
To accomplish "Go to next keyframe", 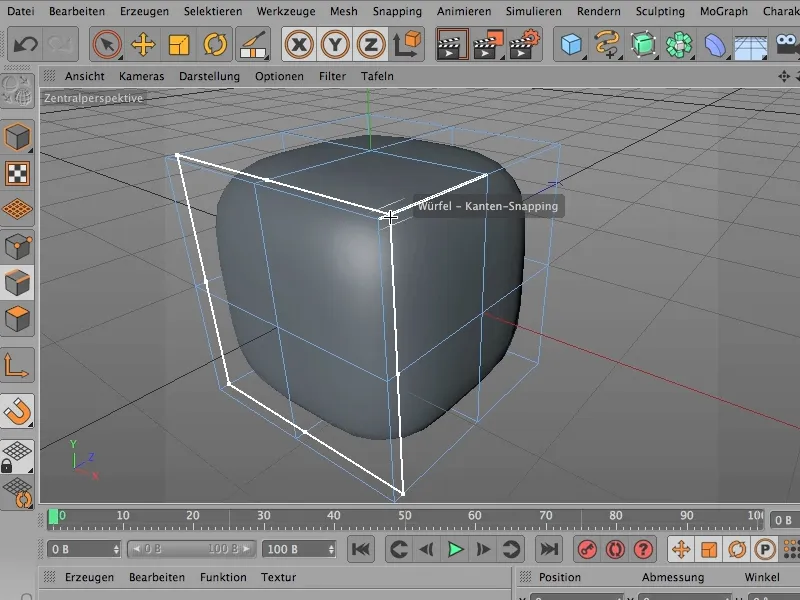I will [x=511, y=549].
